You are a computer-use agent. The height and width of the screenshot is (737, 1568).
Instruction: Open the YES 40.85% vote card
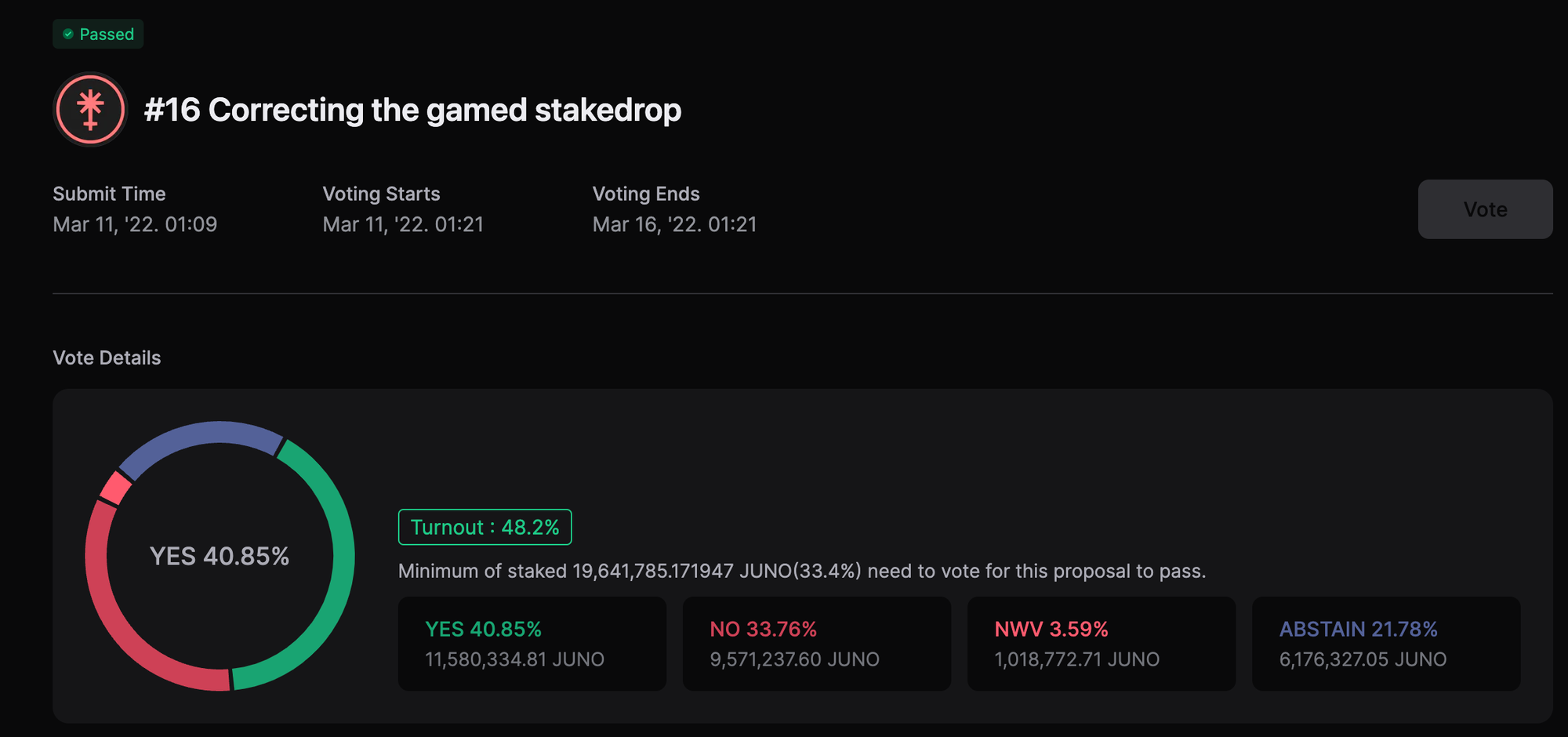[532, 644]
